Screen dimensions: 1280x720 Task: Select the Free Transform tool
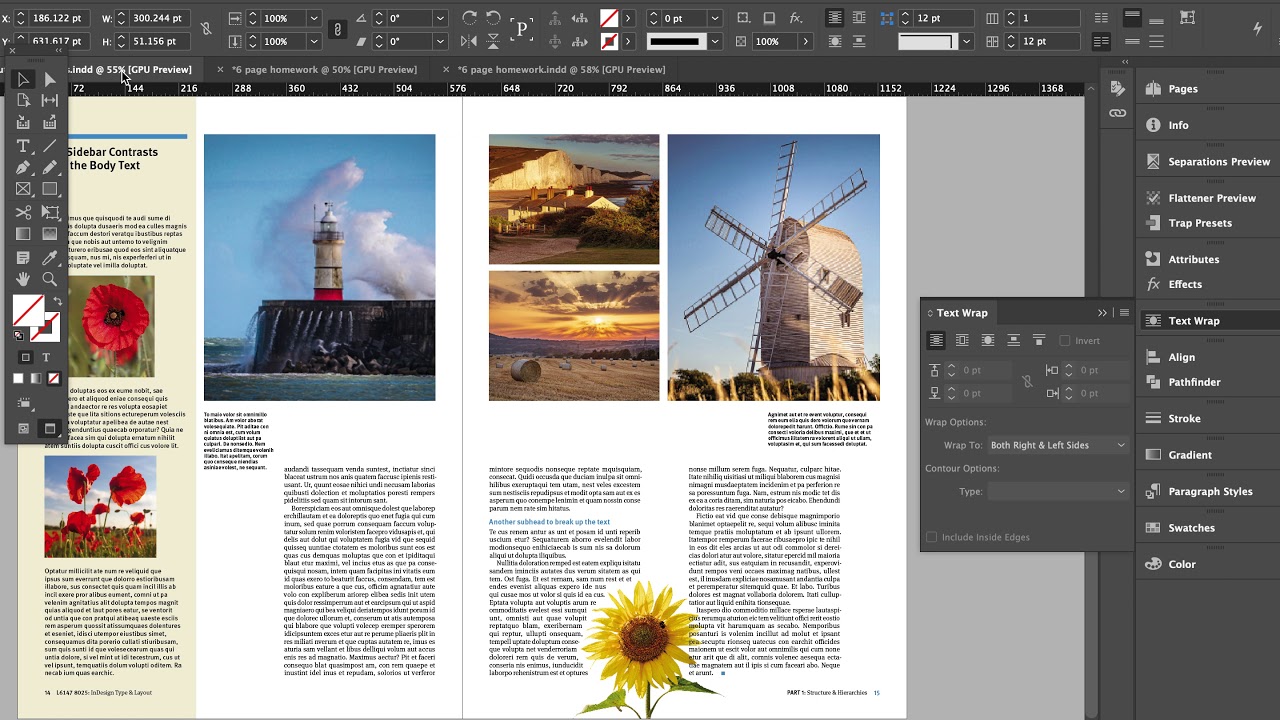[49, 212]
